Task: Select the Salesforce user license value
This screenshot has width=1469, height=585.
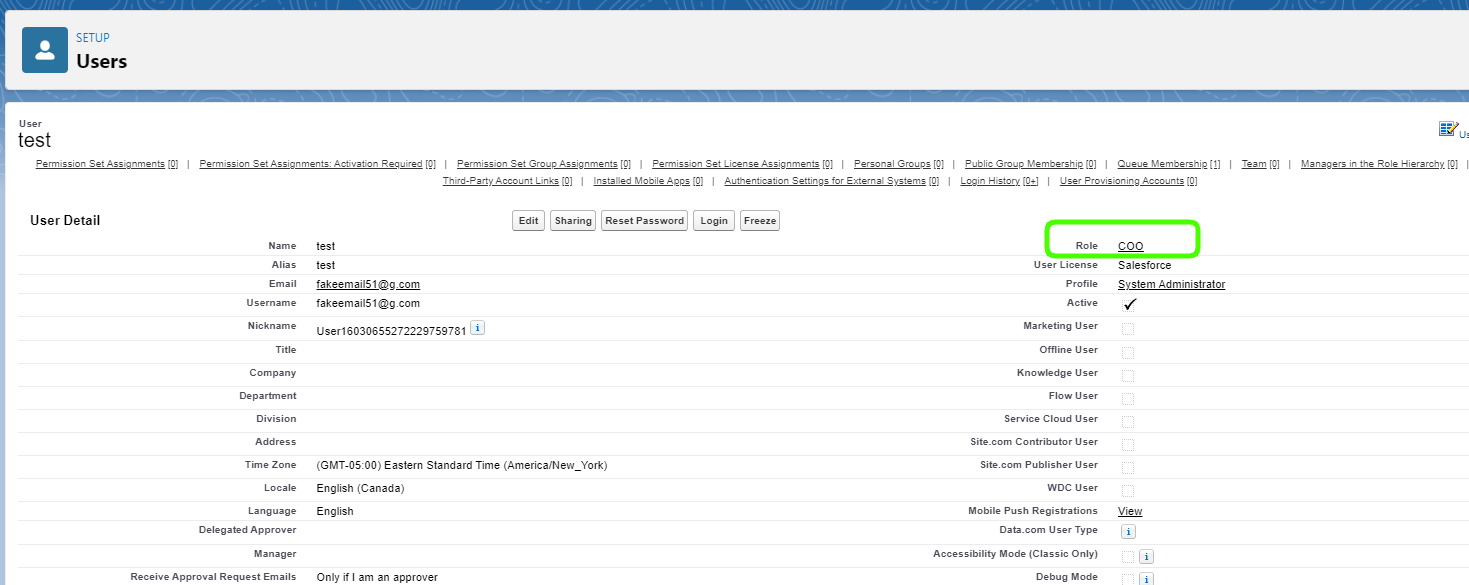Action: click(x=1144, y=266)
